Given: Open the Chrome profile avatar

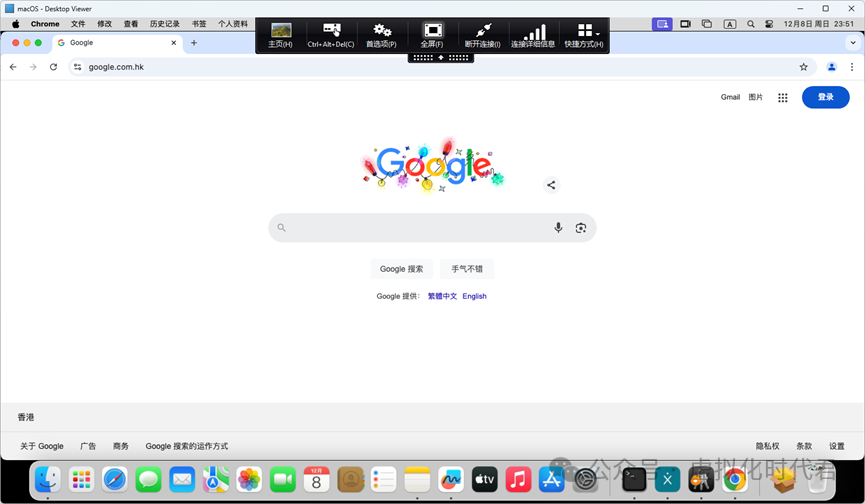Looking at the screenshot, I should [x=831, y=67].
